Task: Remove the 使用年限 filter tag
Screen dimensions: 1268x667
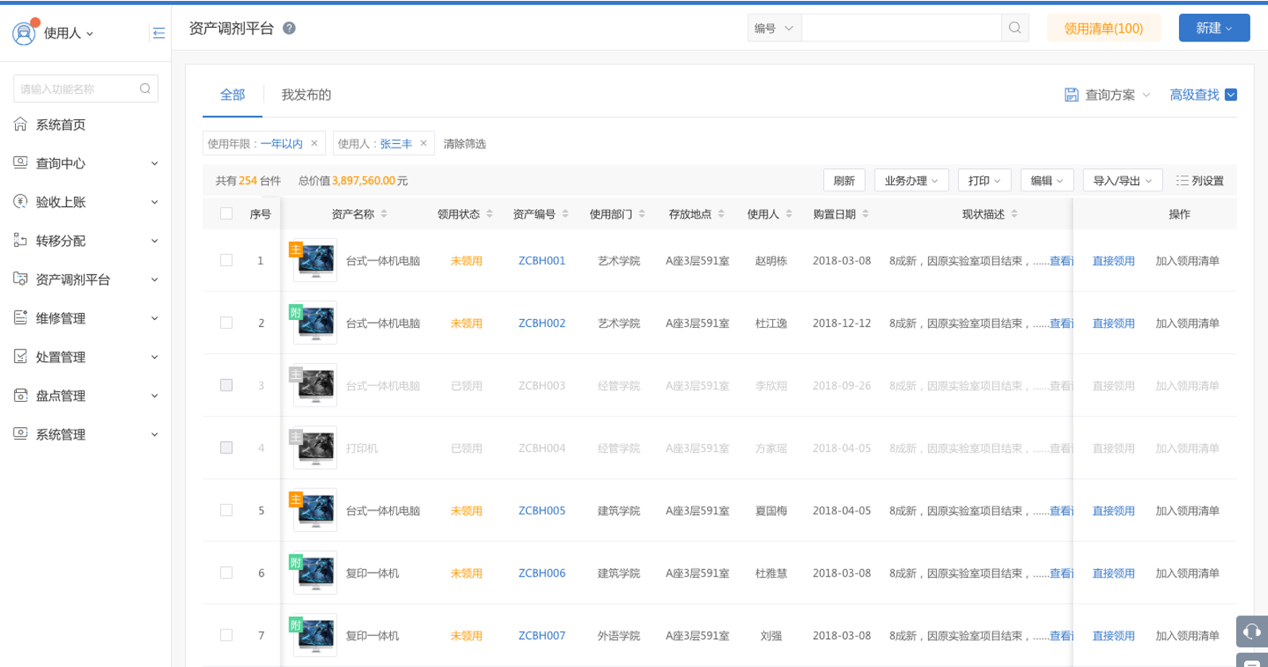Action: pos(314,144)
